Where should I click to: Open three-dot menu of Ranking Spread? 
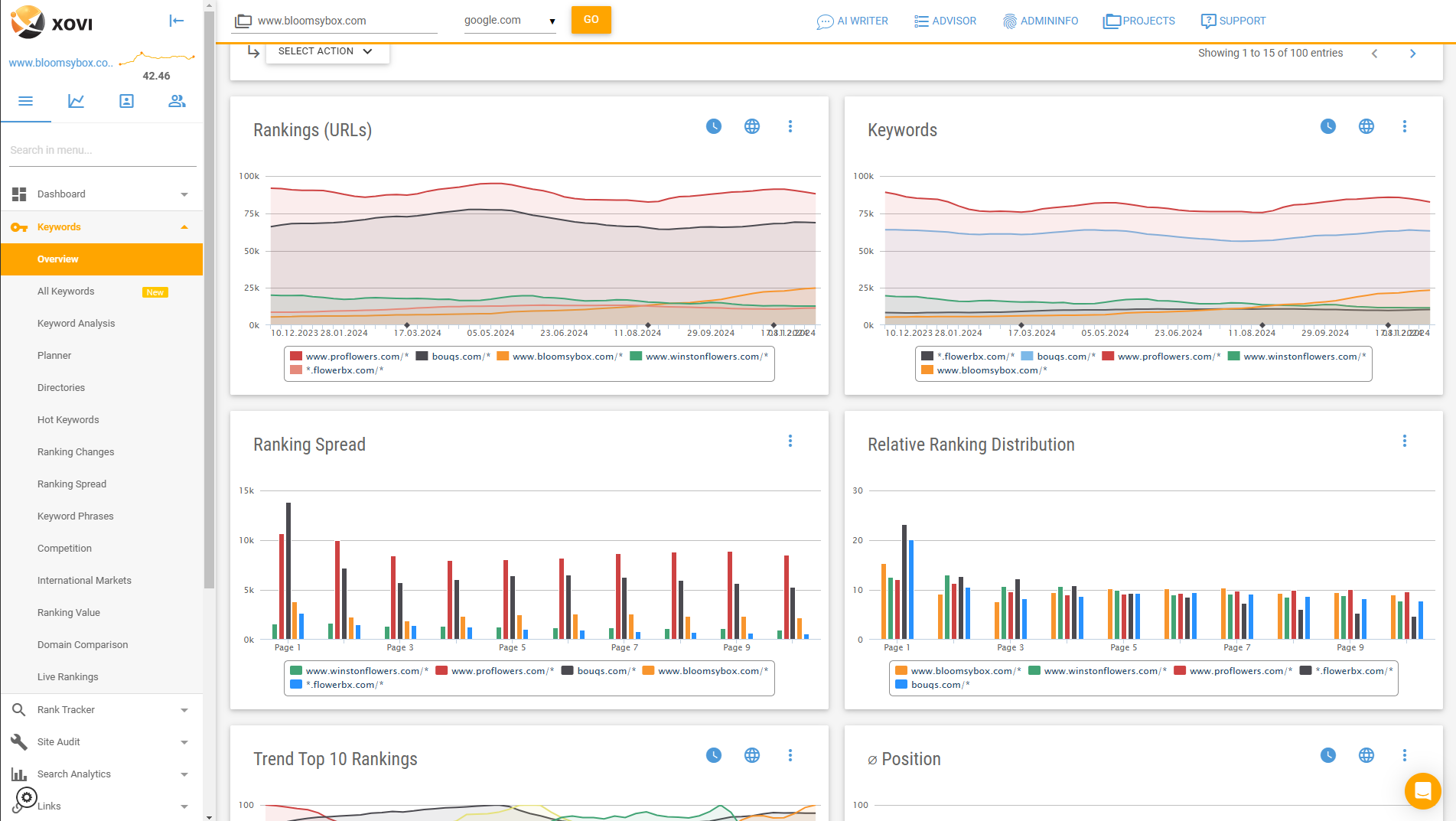[x=790, y=441]
